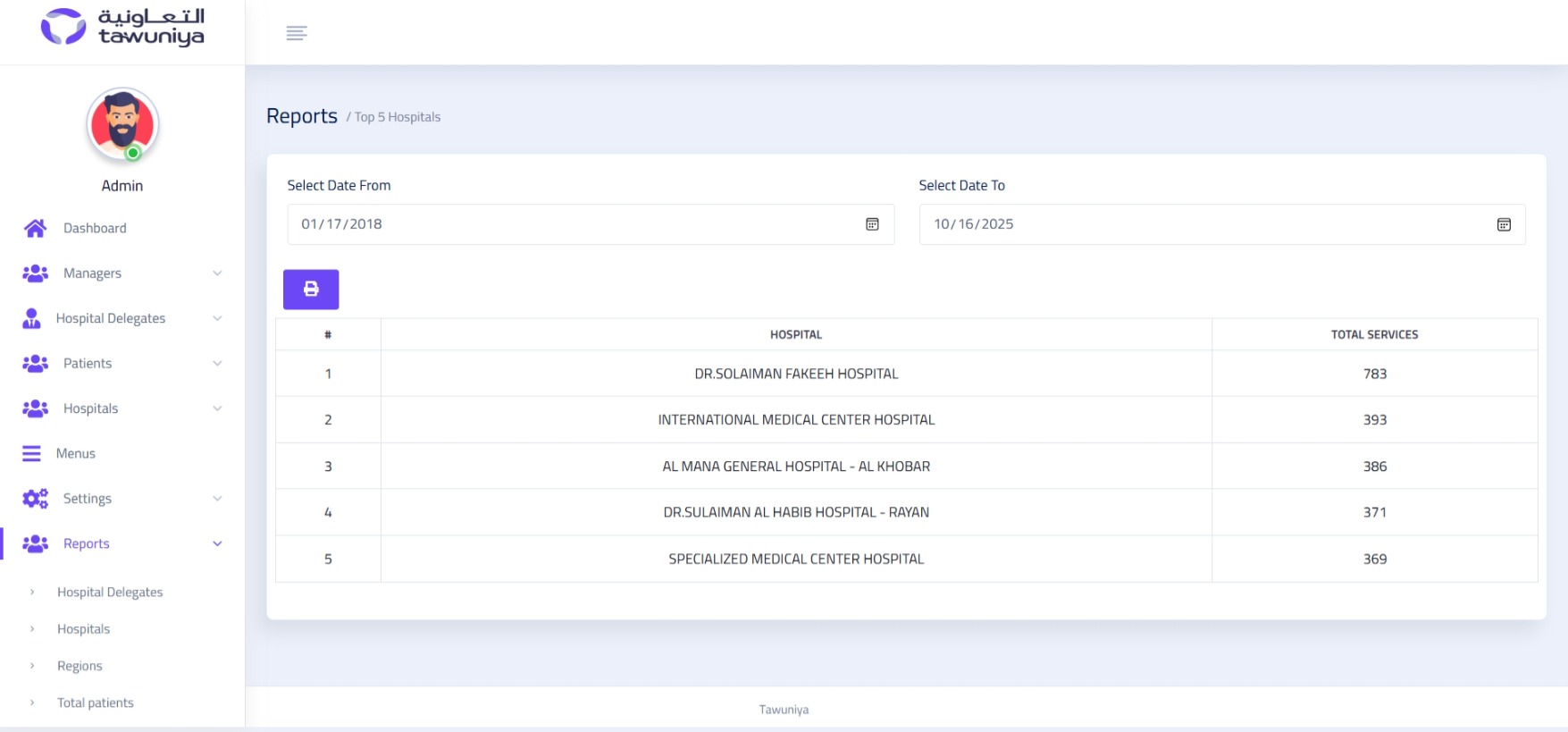Viewport: 1568px width, 732px height.
Task: Open the Regions report link
Action: (80, 666)
